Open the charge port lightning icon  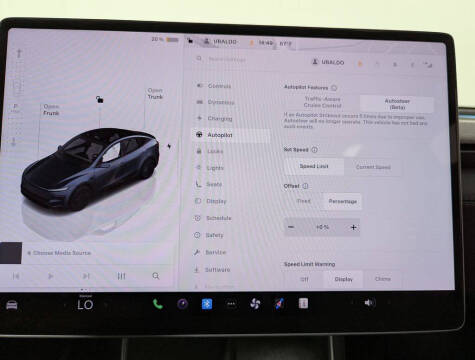pyautogui.click(x=169, y=146)
